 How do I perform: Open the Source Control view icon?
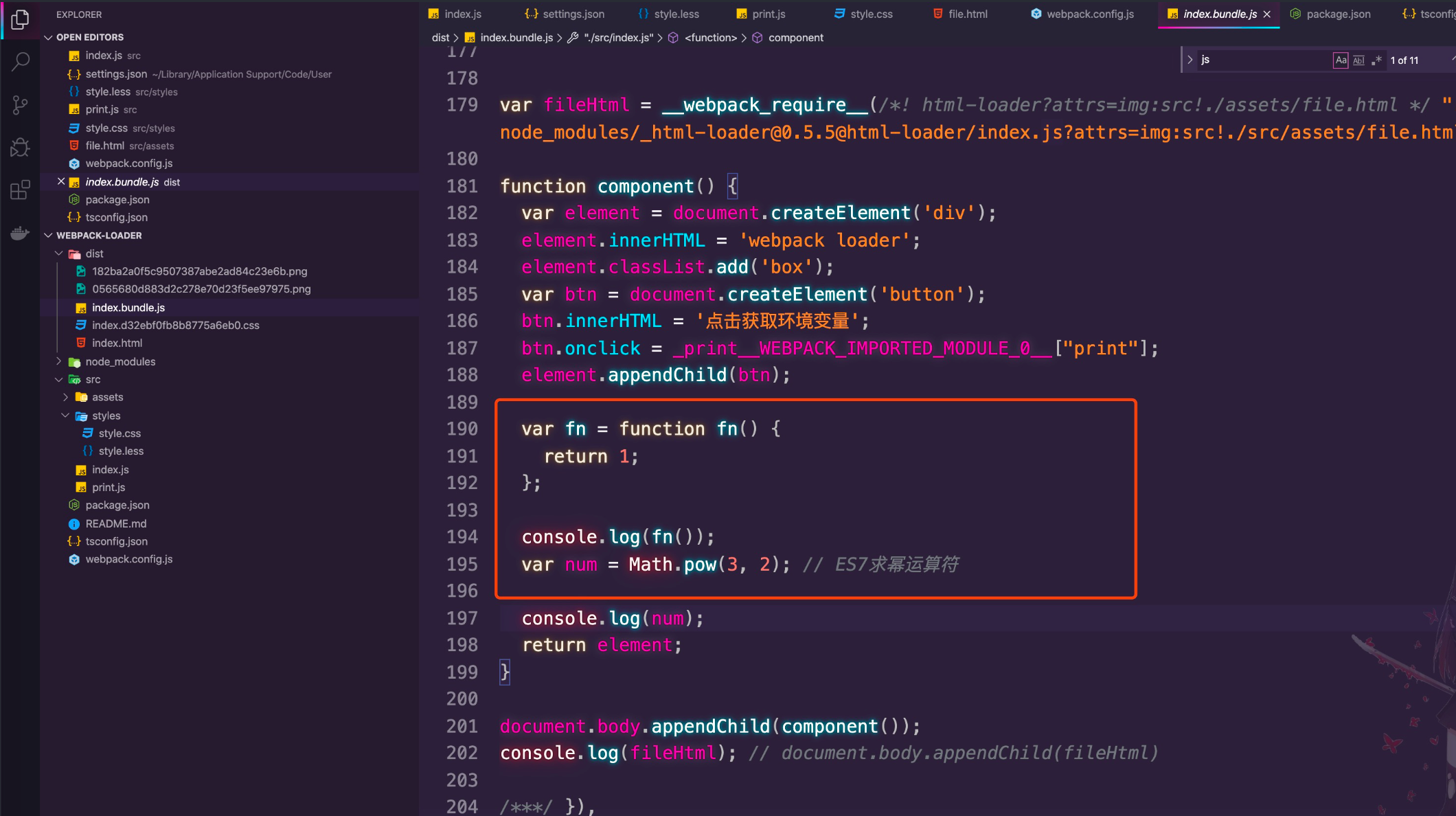pos(20,105)
